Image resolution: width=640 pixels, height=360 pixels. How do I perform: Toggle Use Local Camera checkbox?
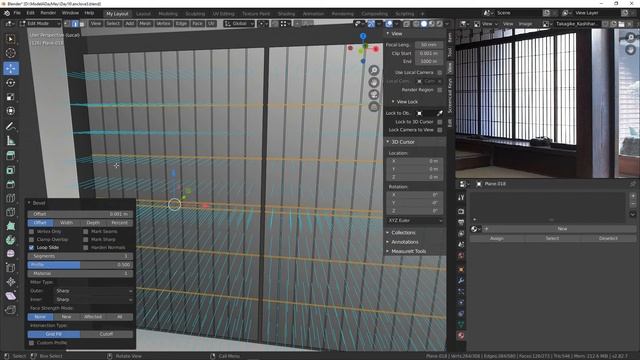tap(440, 72)
